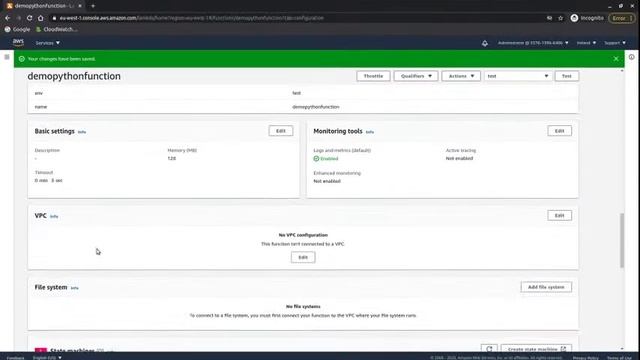Click the AWS logo home icon
The image size is (640, 360).
point(18,42)
